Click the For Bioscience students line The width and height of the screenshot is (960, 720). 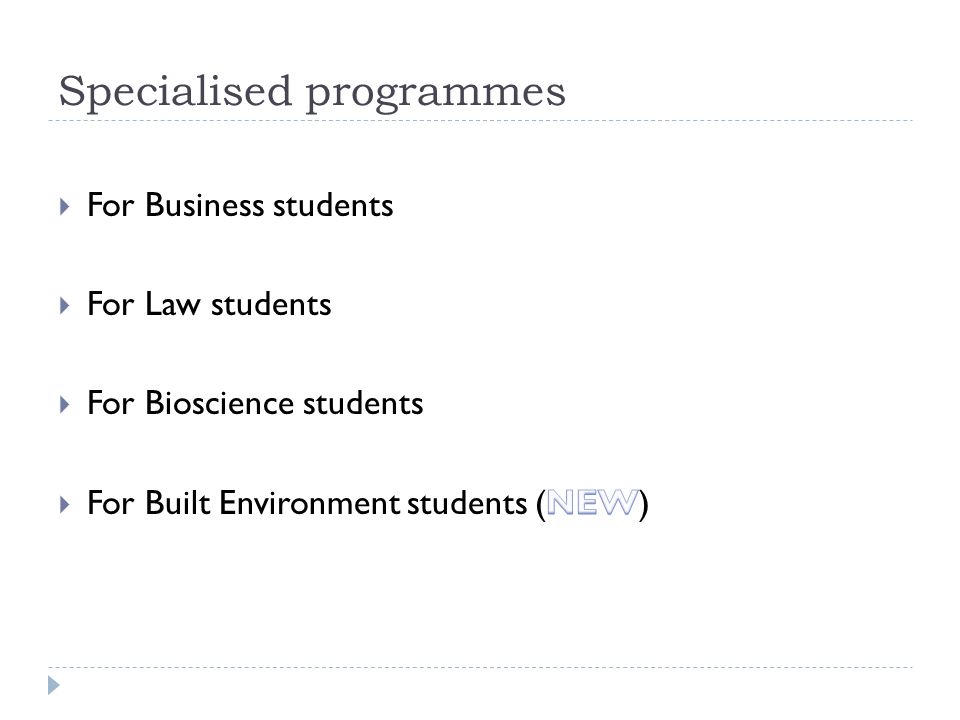point(255,403)
